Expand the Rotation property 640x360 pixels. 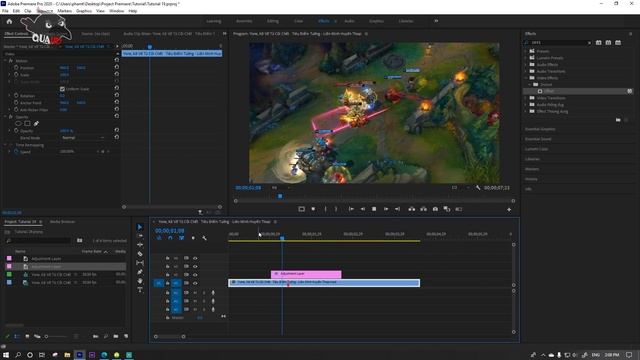tap(9, 96)
